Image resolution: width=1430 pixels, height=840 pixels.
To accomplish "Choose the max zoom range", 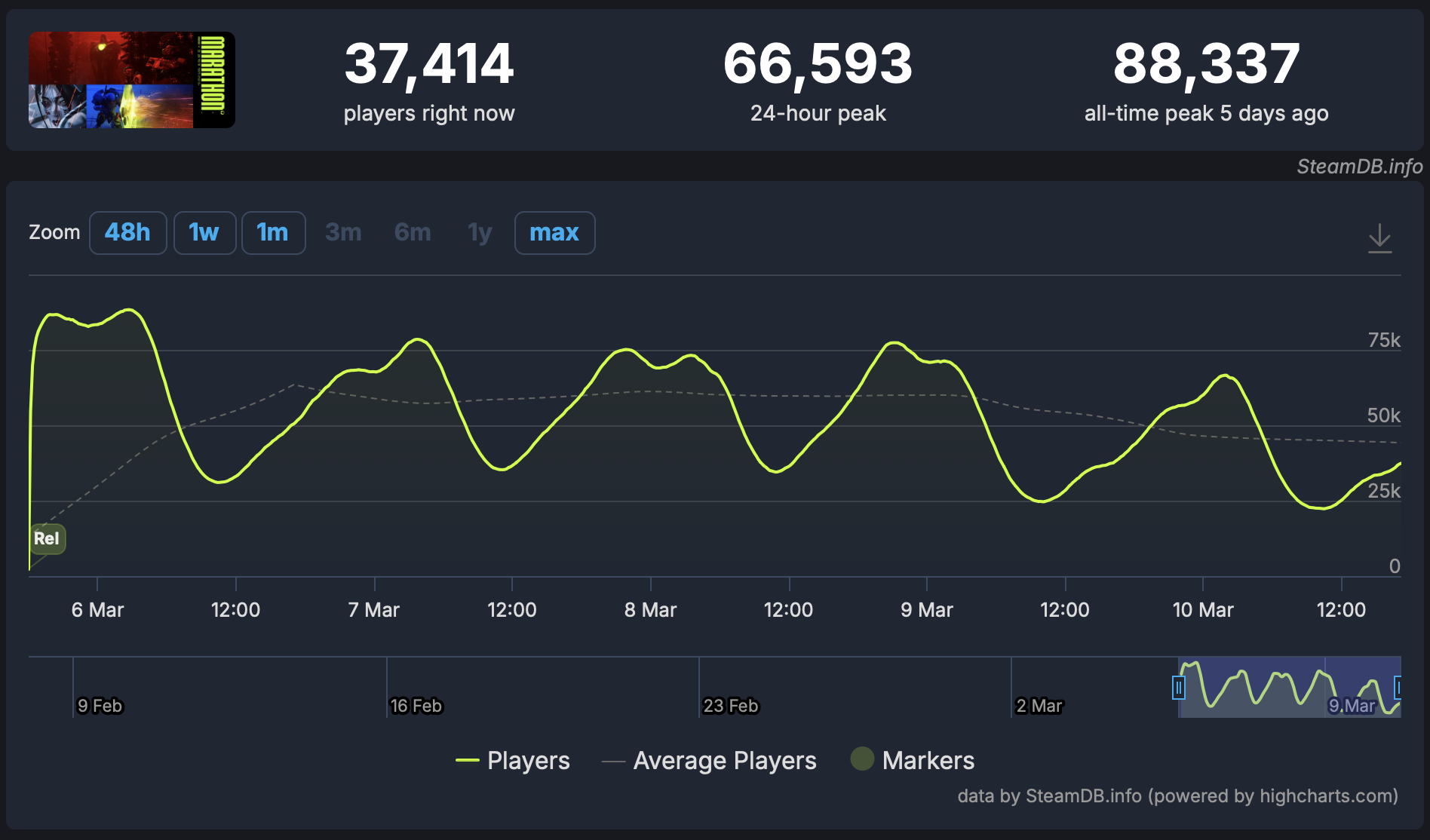I will (x=554, y=233).
